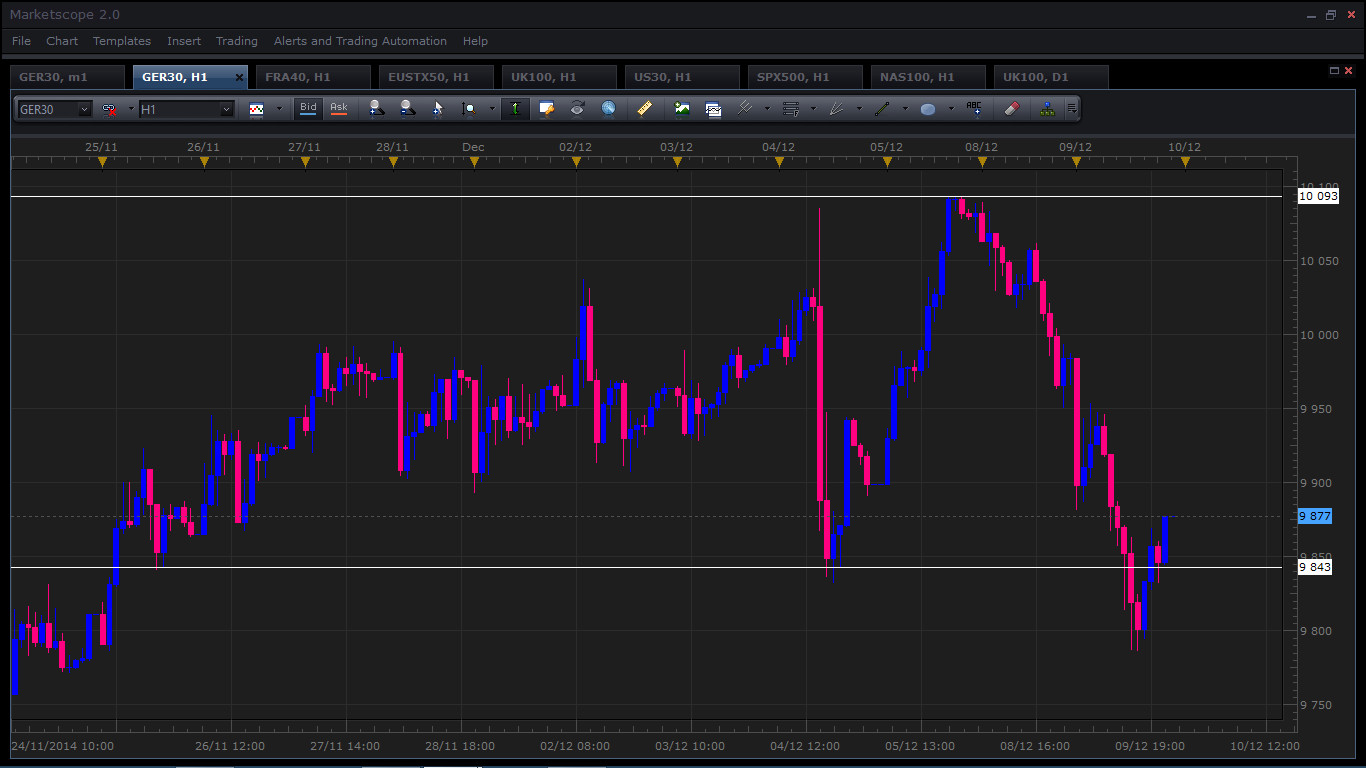This screenshot has height=768, width=1366.
Task: Open the Templates menu
Action: 122,41
